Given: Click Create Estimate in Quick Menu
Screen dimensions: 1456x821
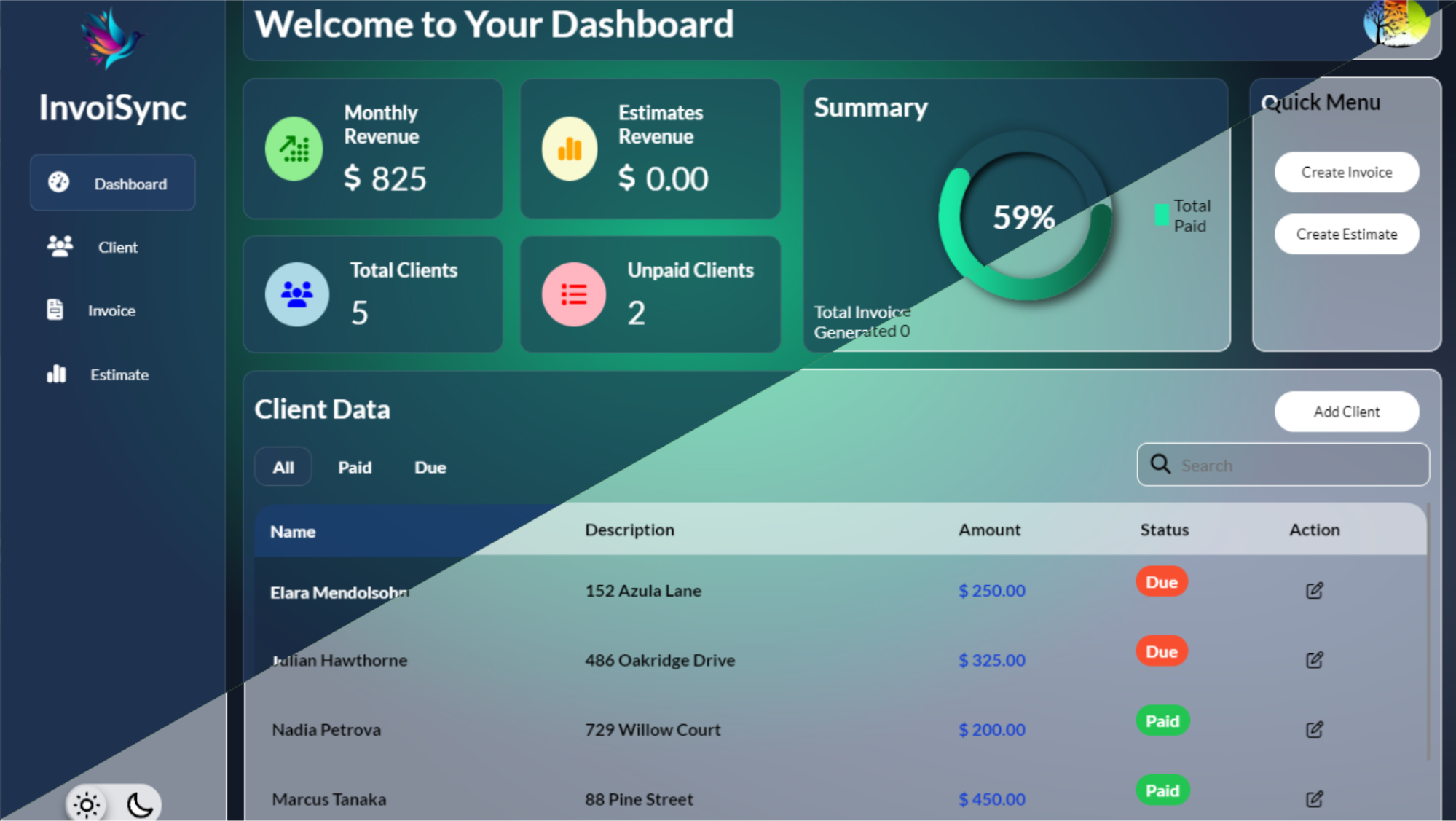Looking at the screenshot, I should [1347, 234].
